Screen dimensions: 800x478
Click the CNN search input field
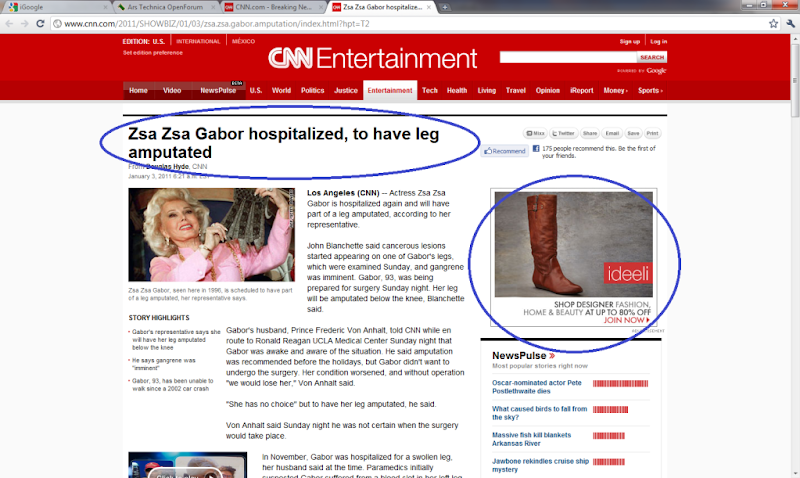click(x=568, y=57)
